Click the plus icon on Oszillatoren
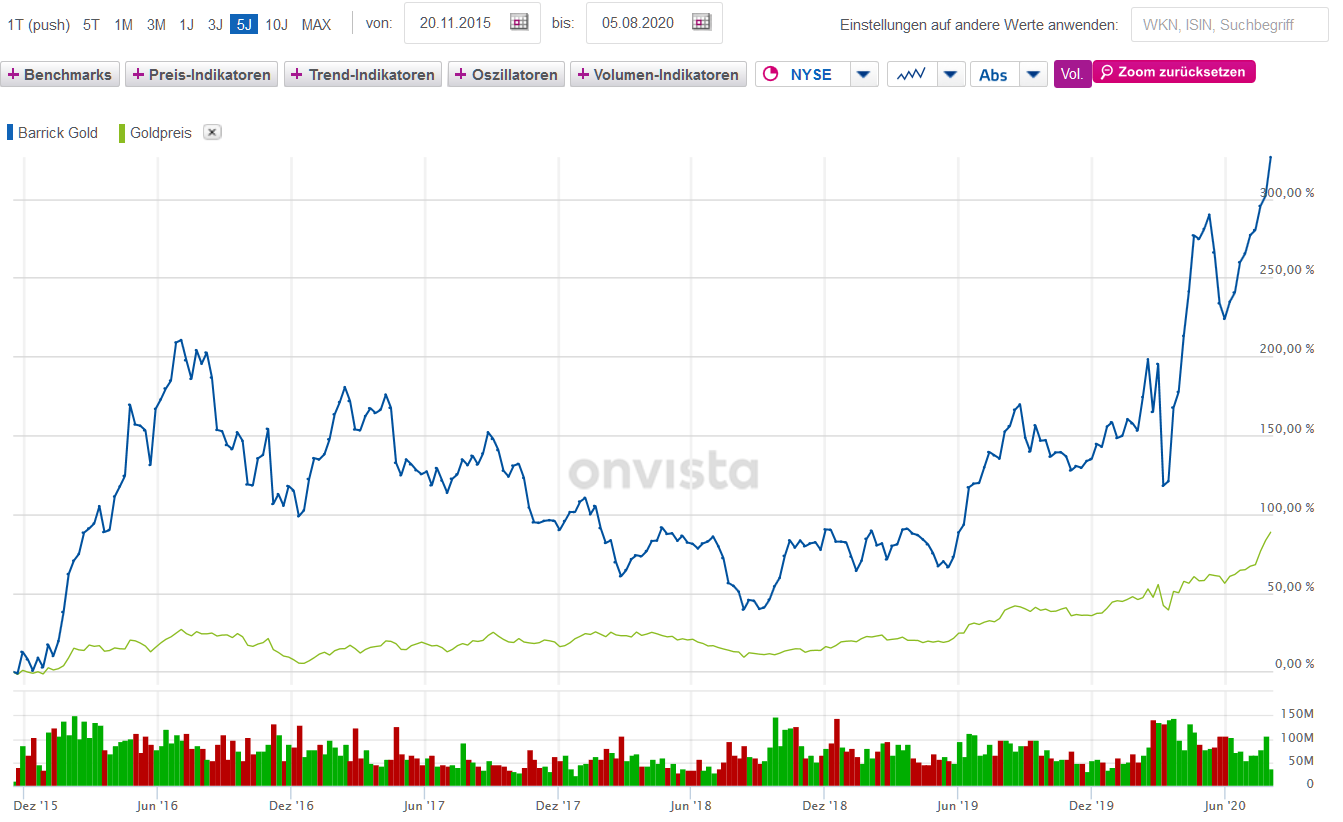 click(459, 73)
